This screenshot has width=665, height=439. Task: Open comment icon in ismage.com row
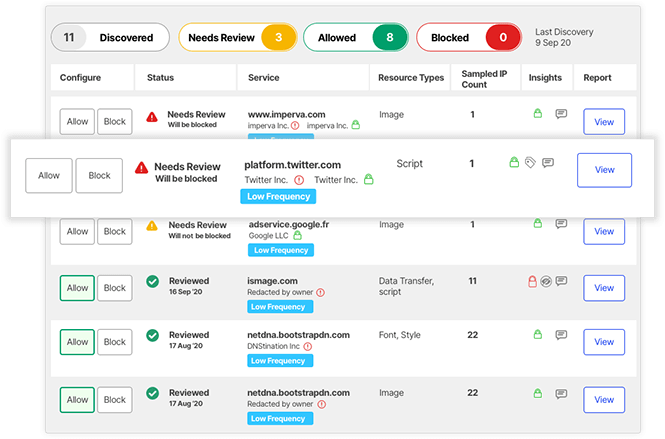562,281
